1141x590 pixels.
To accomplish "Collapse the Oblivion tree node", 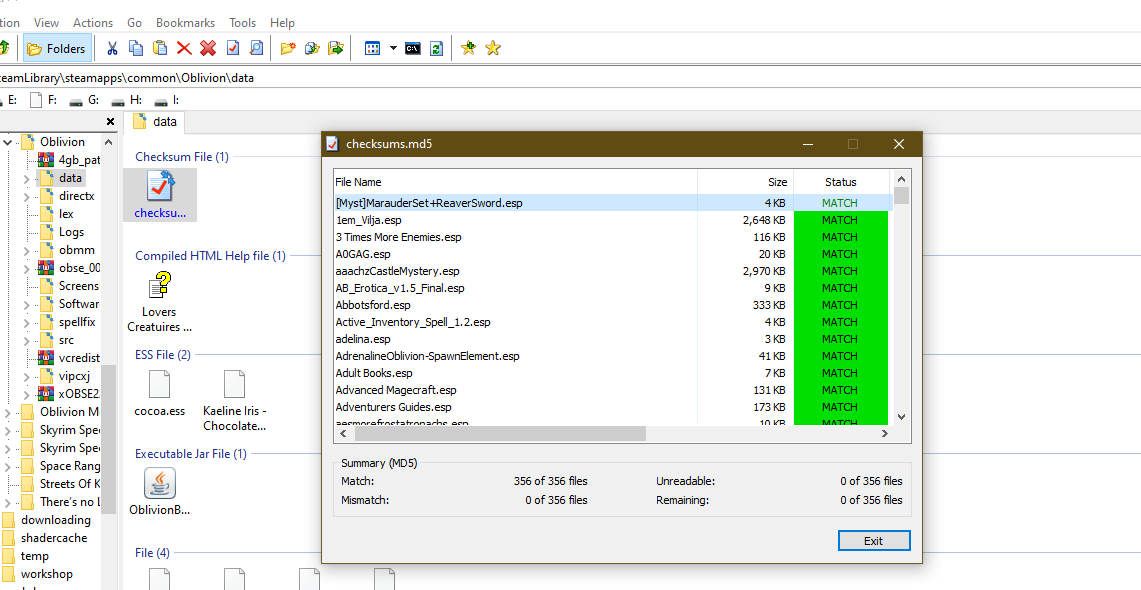I will tap(8, 142).
